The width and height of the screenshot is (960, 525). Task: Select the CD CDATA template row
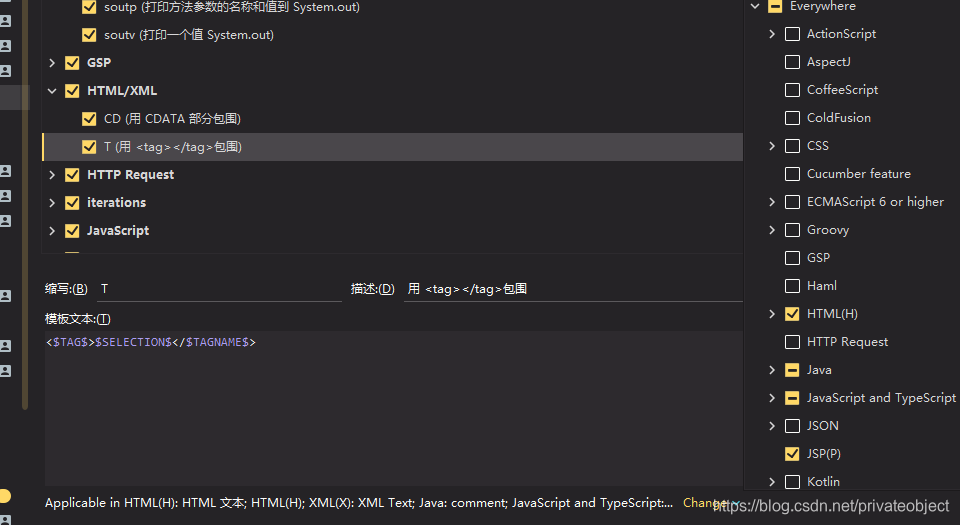[392, 119]
